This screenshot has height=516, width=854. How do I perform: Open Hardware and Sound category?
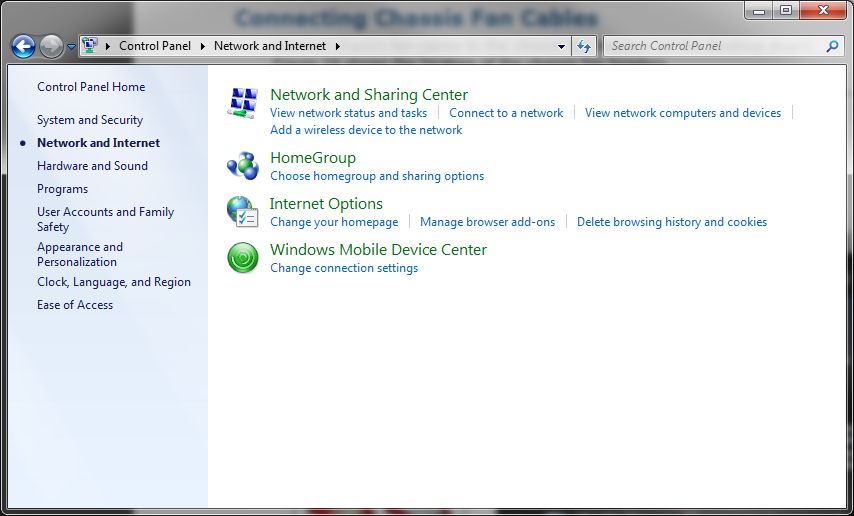click(x=92, y=166)
